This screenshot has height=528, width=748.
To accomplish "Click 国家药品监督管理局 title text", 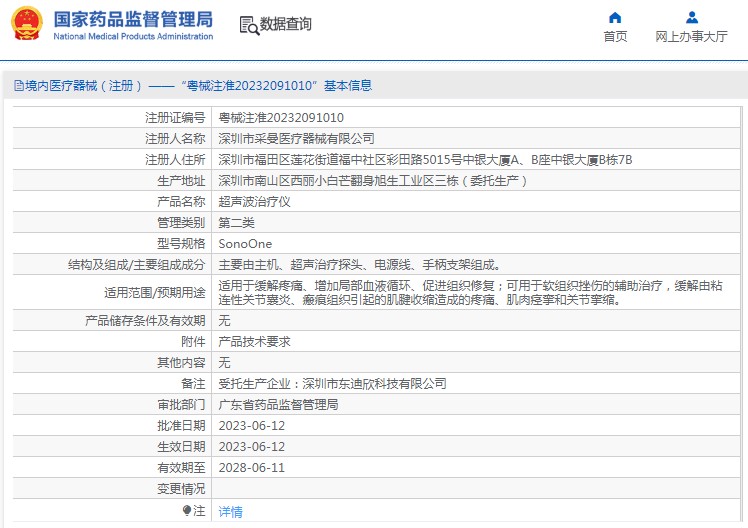I will pyautogui.click(x=133, y=20).
